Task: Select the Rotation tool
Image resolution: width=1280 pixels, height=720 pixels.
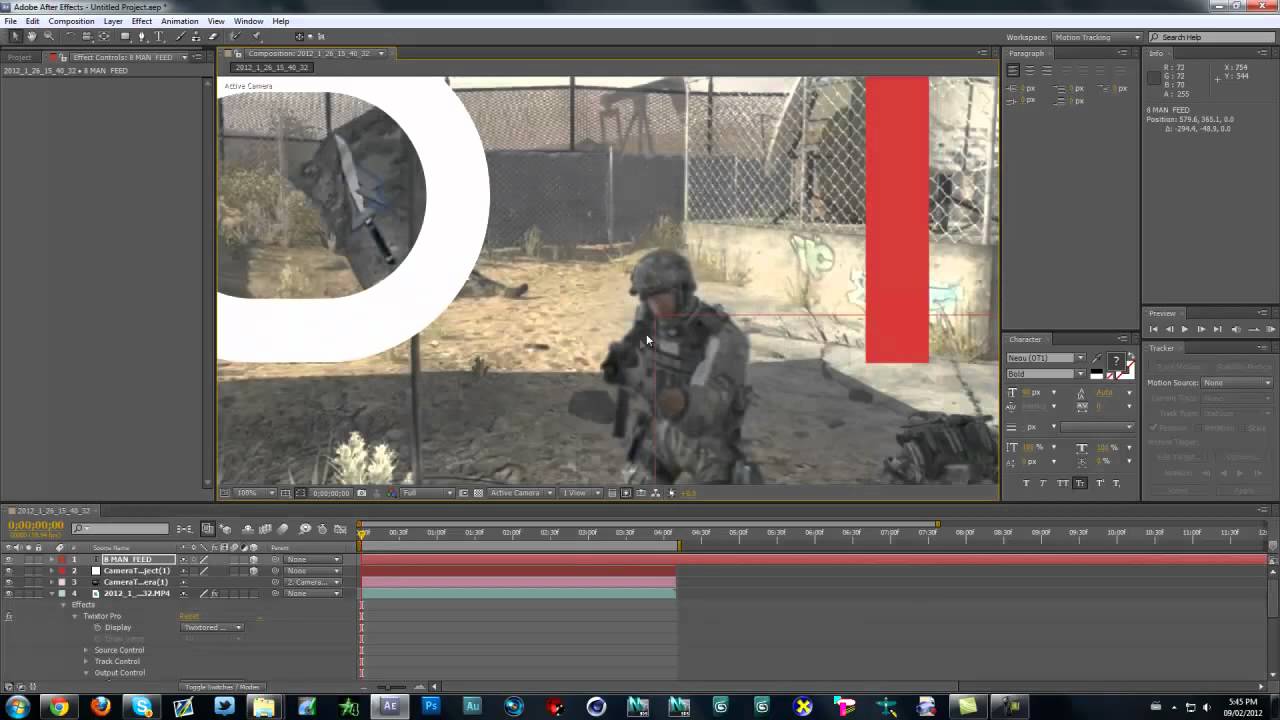Action: (70, 37)
